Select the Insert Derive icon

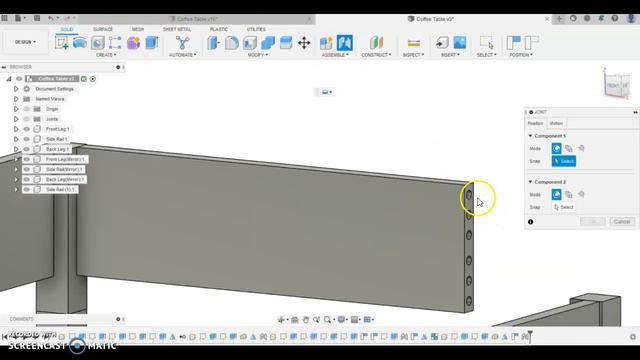tap(442, 42)
